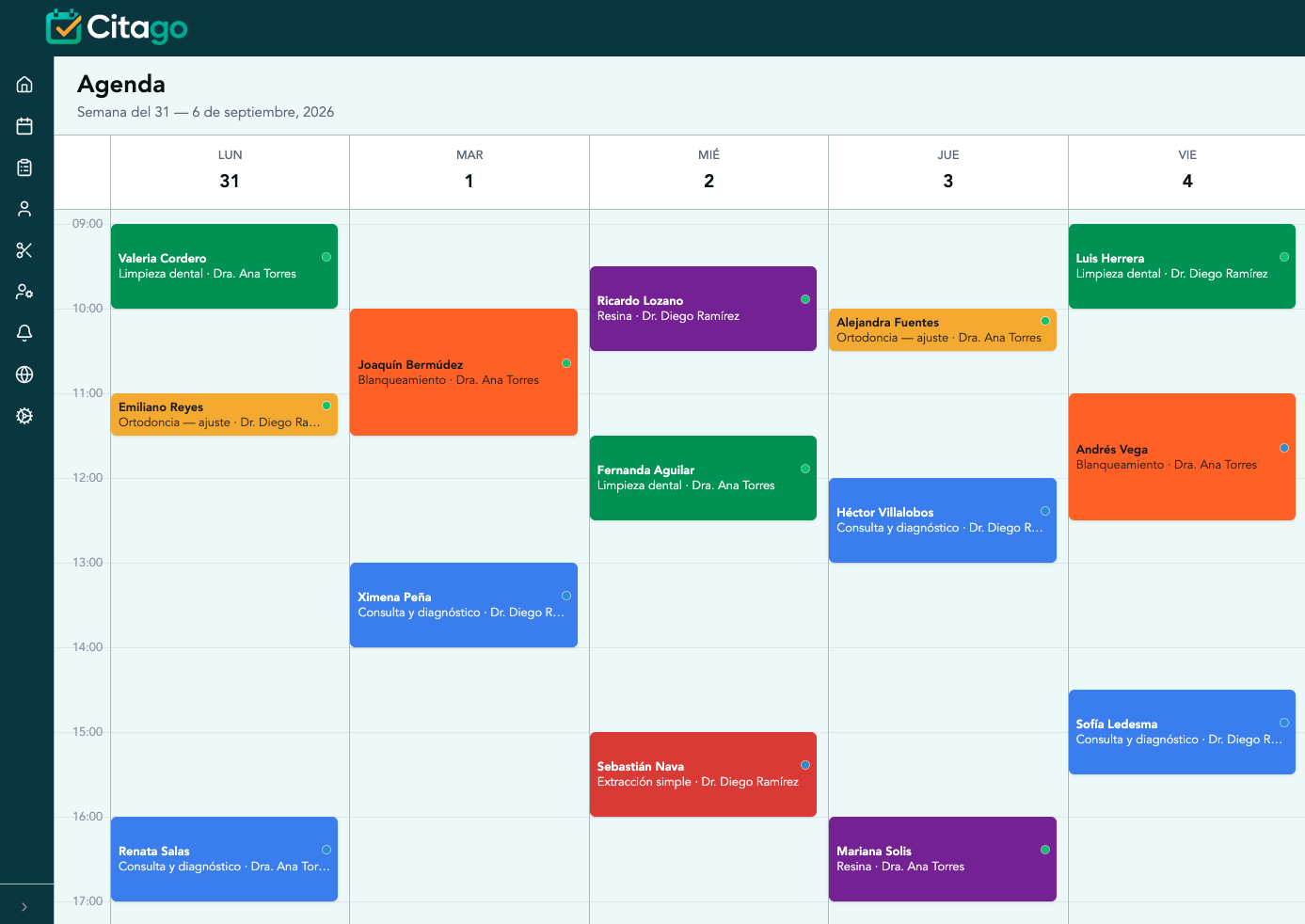Click status dot on Fernanda Aguilar card
Screen dimensions: 1305x924
click(x=805, y=469)
